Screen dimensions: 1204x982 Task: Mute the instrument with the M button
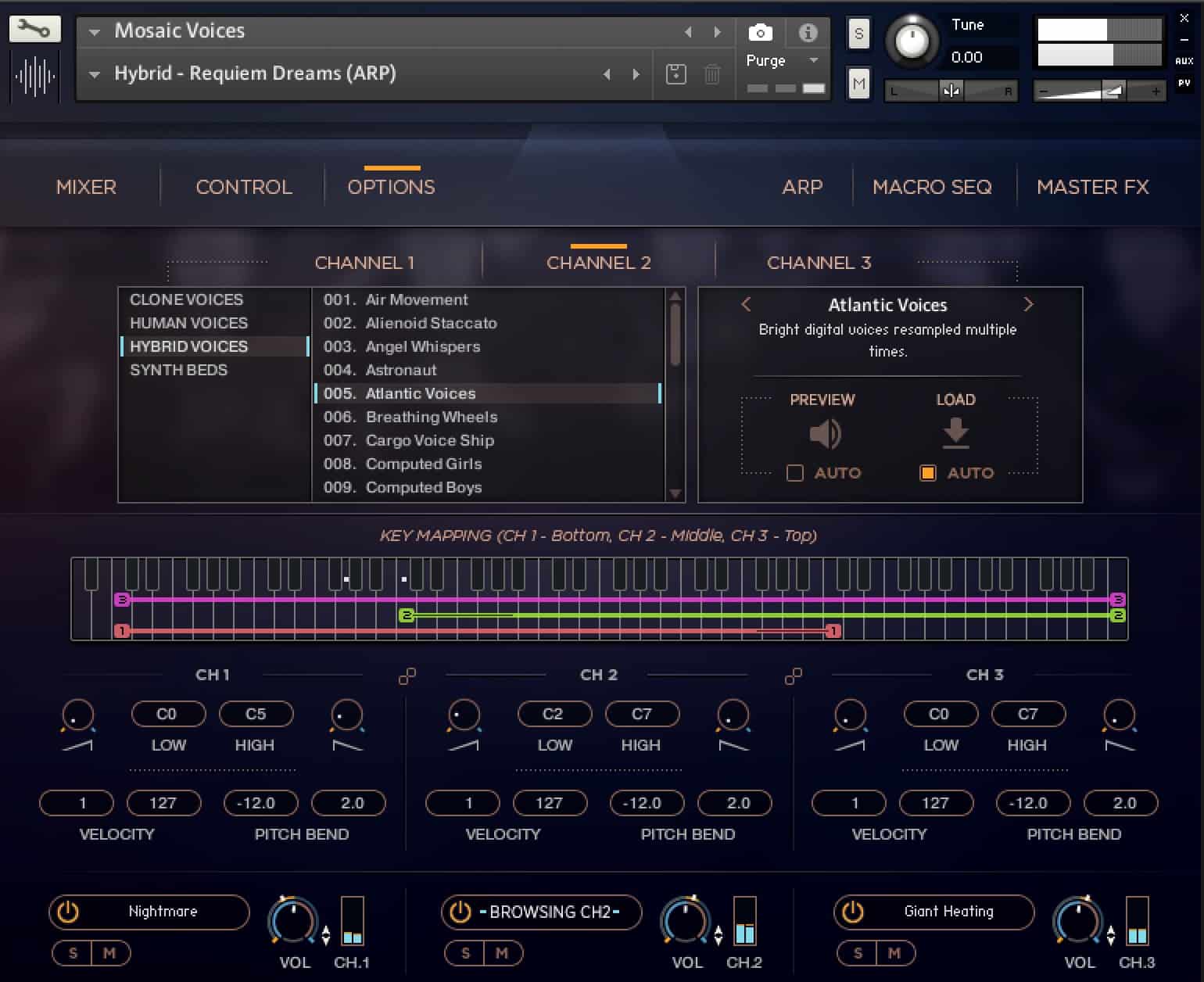[859, 84]
